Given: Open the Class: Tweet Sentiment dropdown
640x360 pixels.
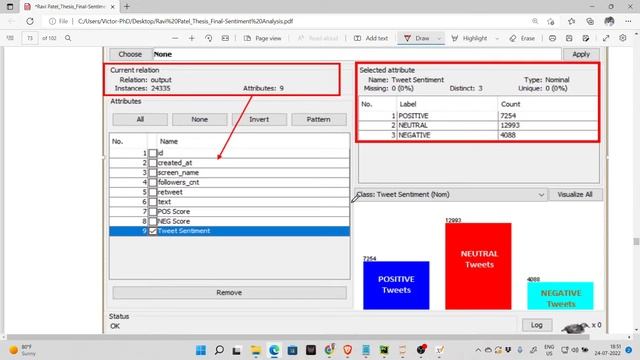Looking at the screenshot, I should (451, 195).
